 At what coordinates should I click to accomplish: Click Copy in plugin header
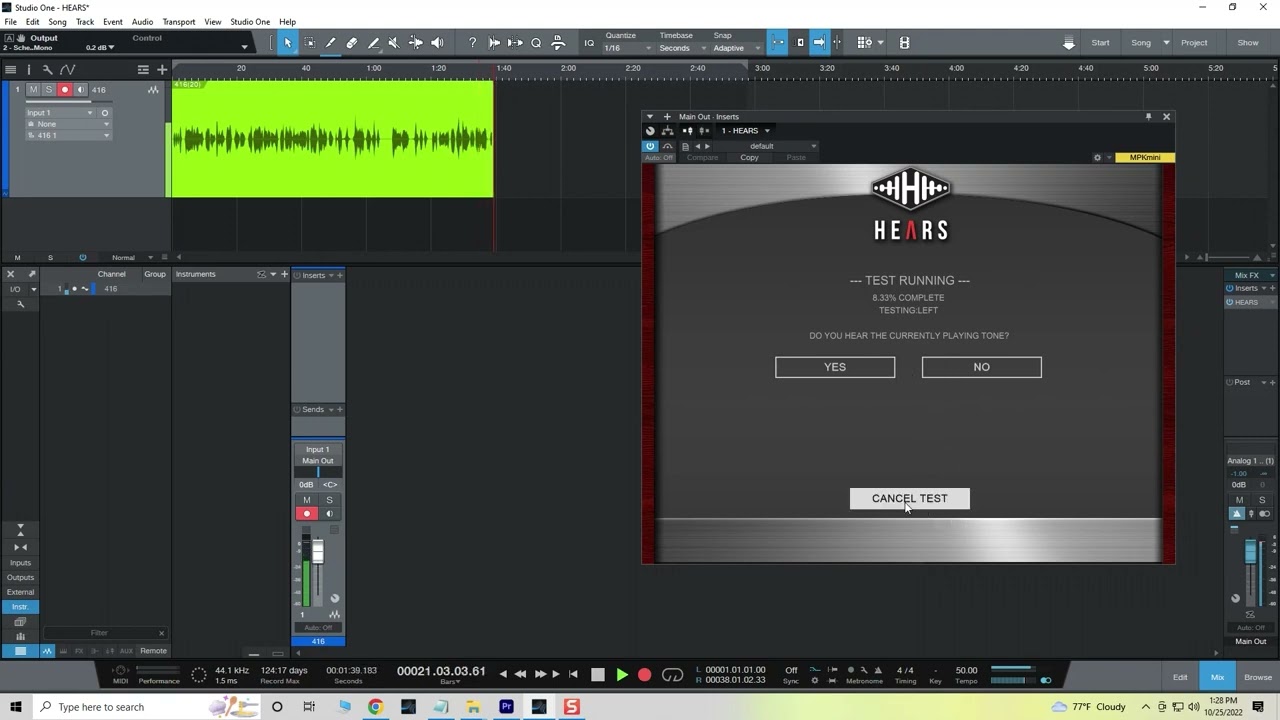tap(749, 158)
